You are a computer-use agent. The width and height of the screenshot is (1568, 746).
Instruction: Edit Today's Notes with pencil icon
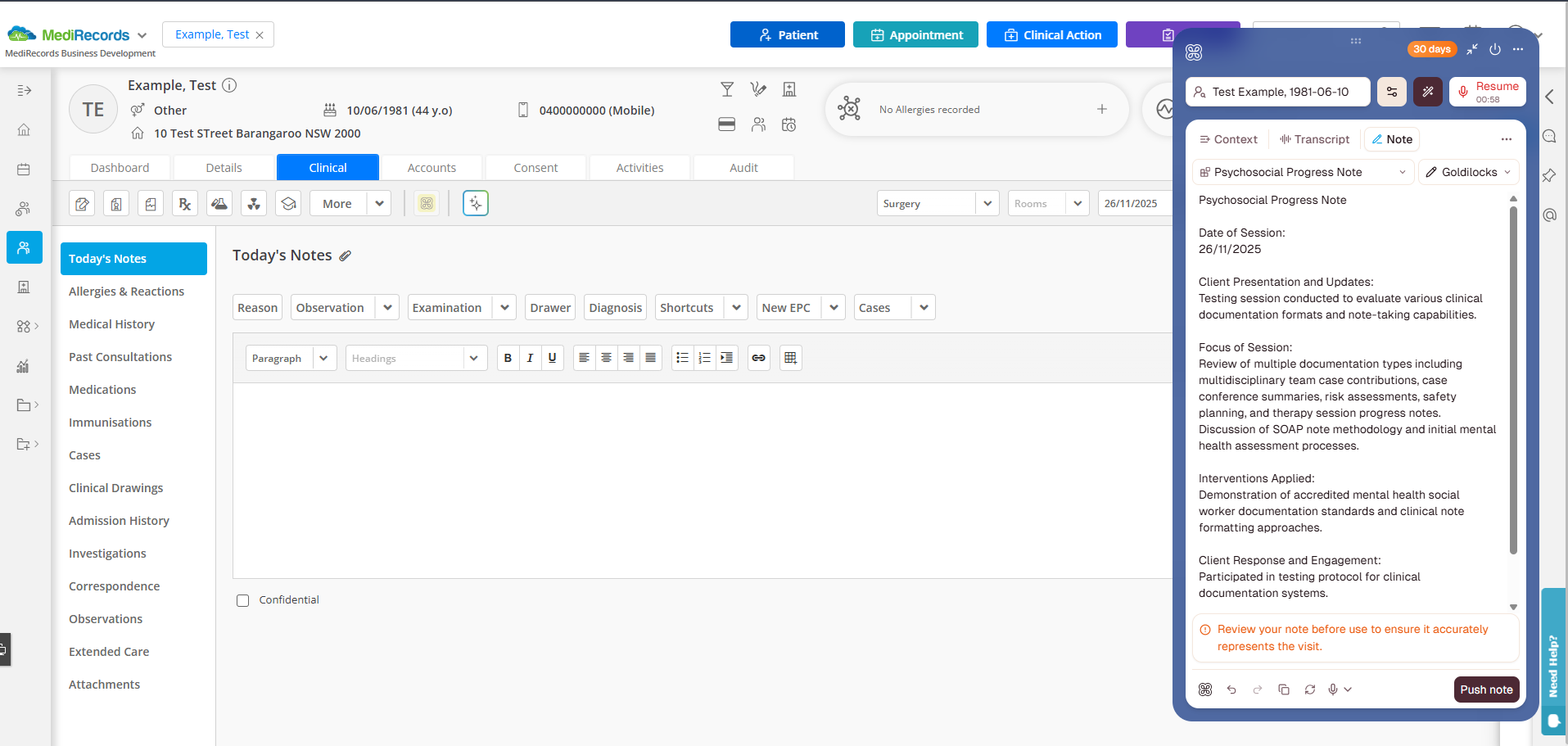pos(346,255)
